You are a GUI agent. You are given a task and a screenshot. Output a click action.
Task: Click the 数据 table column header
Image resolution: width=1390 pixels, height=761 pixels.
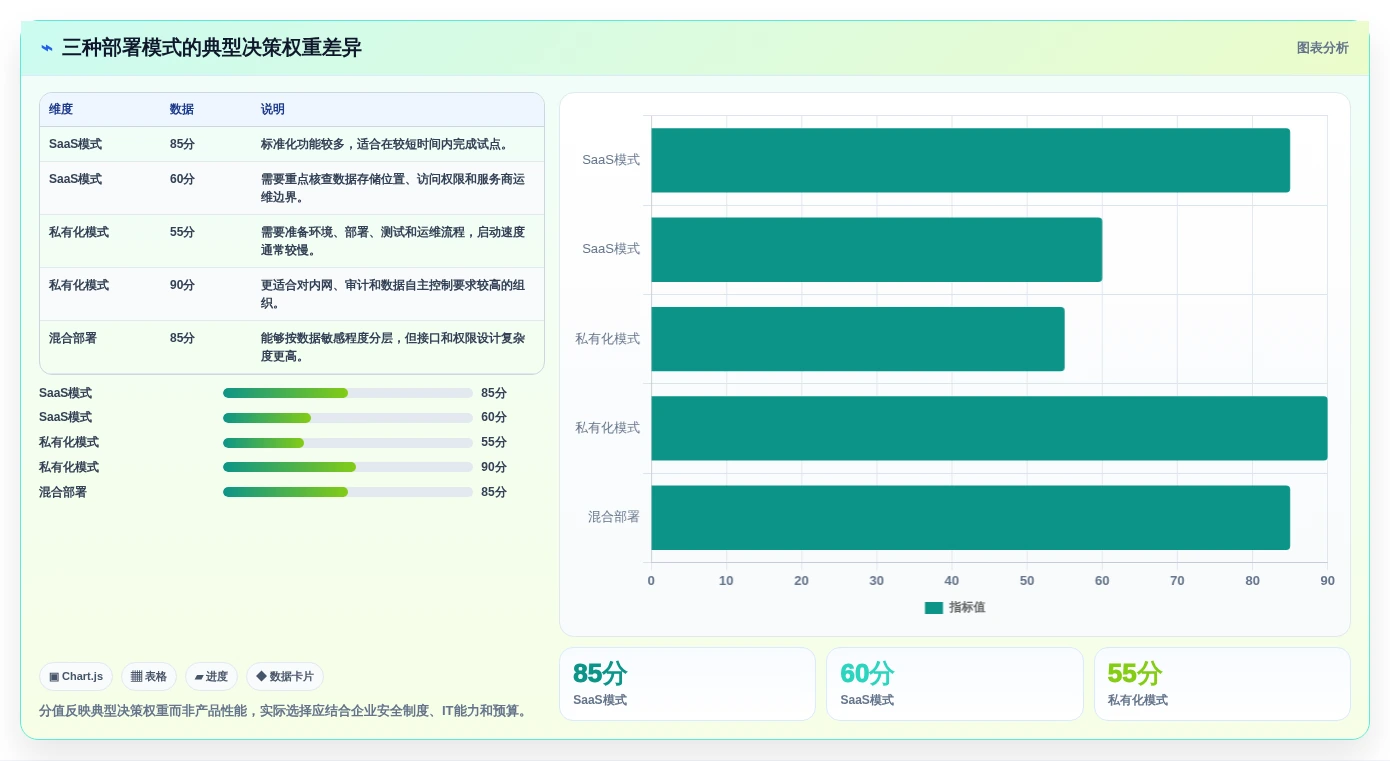182,110
